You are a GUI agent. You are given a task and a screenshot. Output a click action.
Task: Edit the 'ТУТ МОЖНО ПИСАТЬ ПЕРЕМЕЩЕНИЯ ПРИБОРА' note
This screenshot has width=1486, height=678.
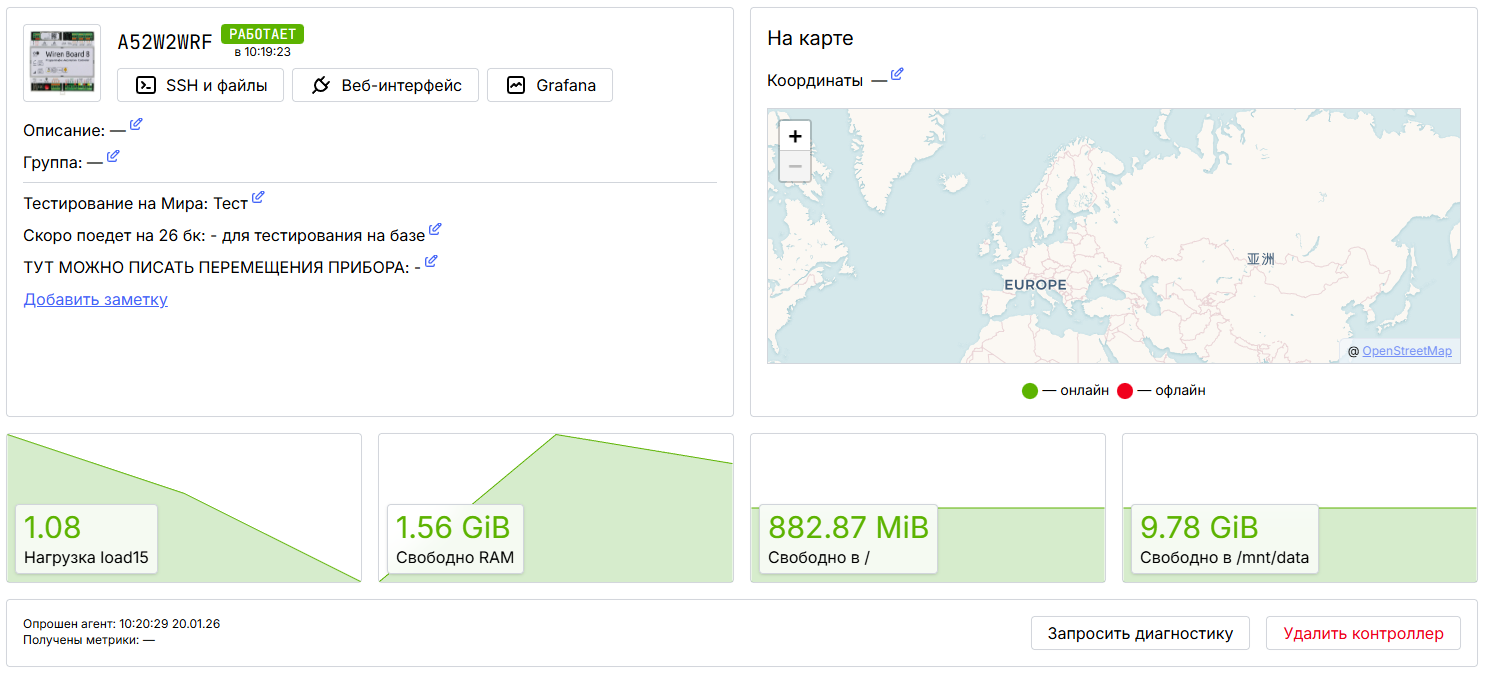(x=431, y=262)
